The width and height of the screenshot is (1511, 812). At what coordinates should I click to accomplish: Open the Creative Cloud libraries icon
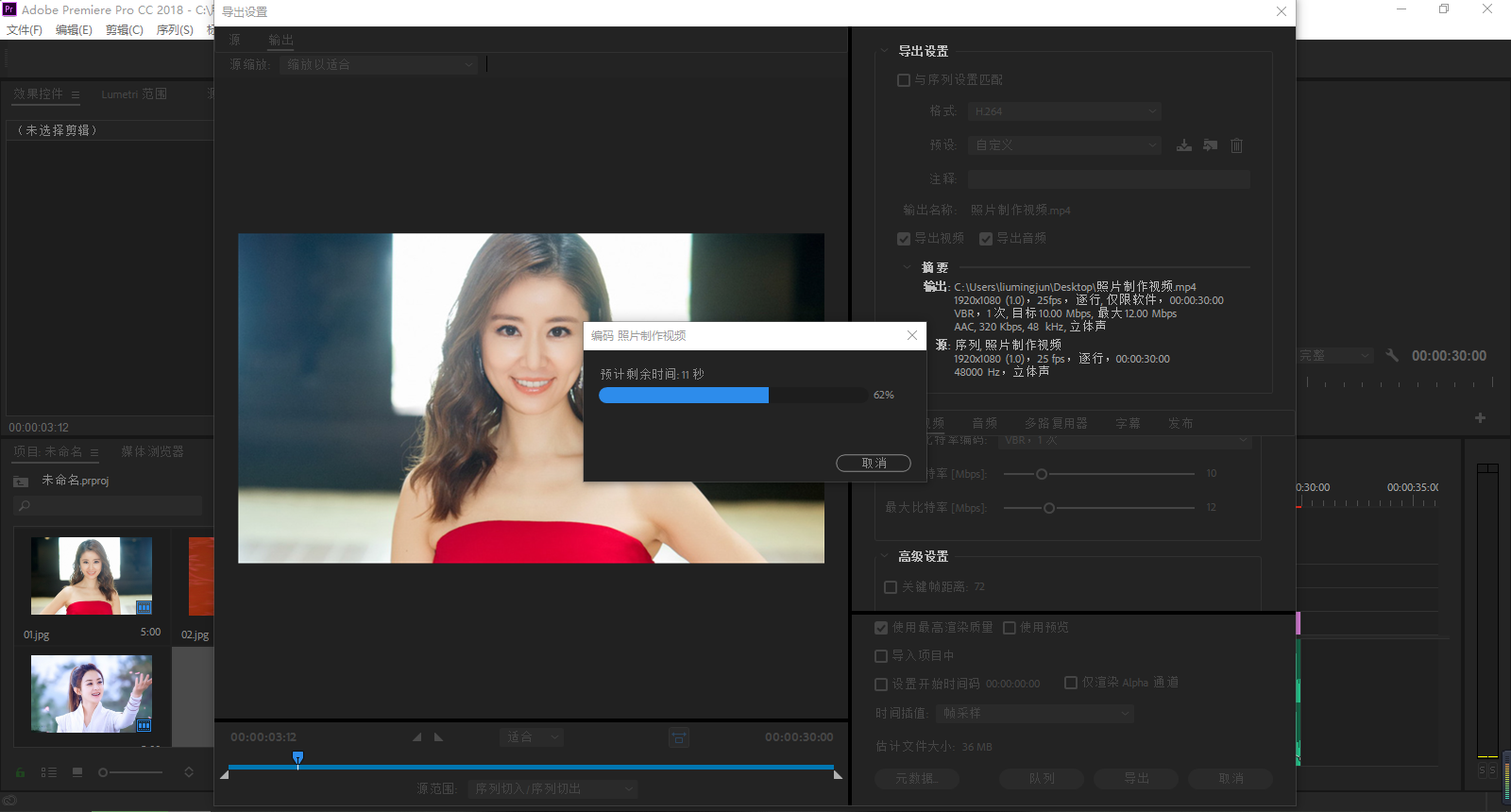pos(9,801)
